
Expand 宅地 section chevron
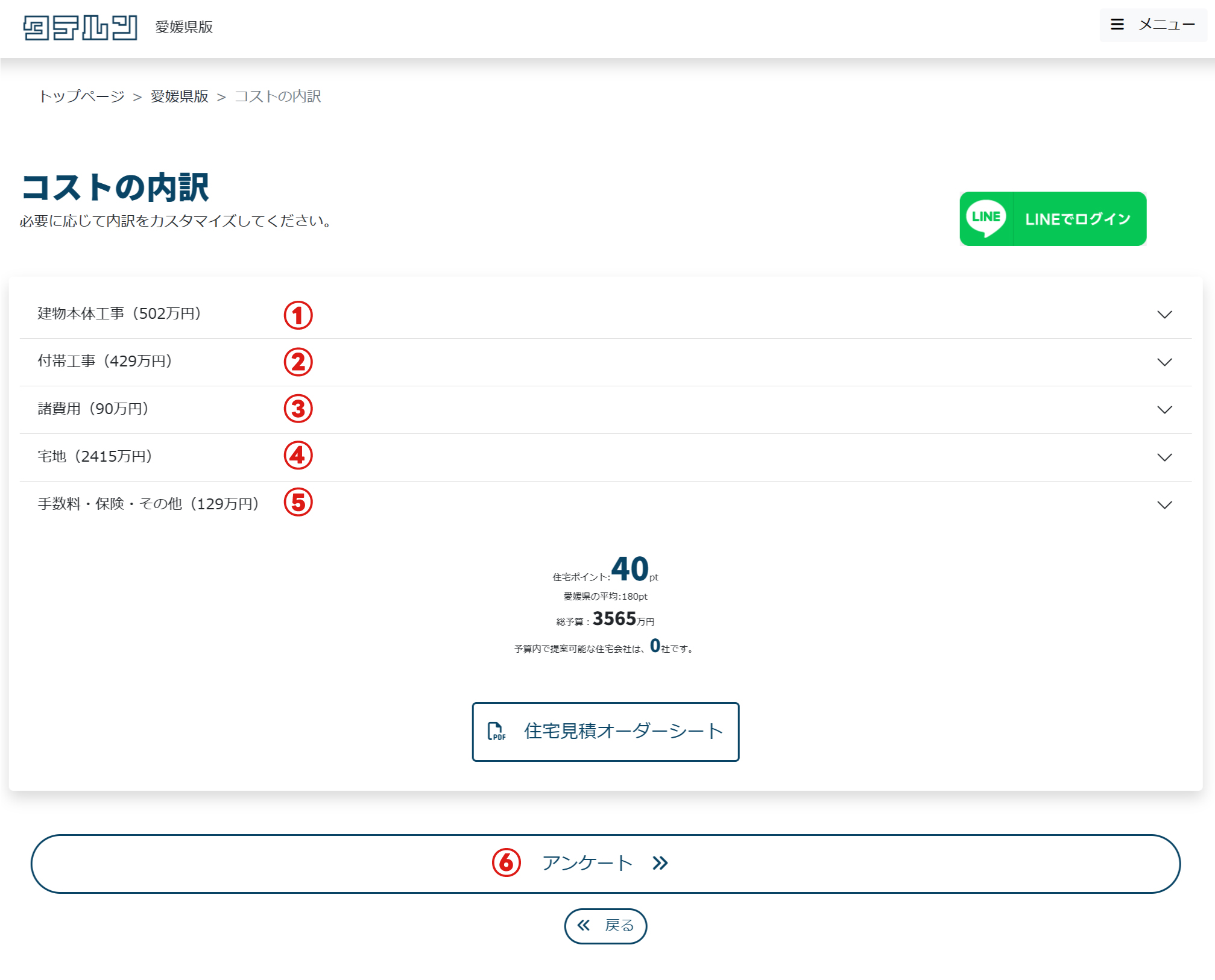pyautogui.click(x=1164, y=457)
